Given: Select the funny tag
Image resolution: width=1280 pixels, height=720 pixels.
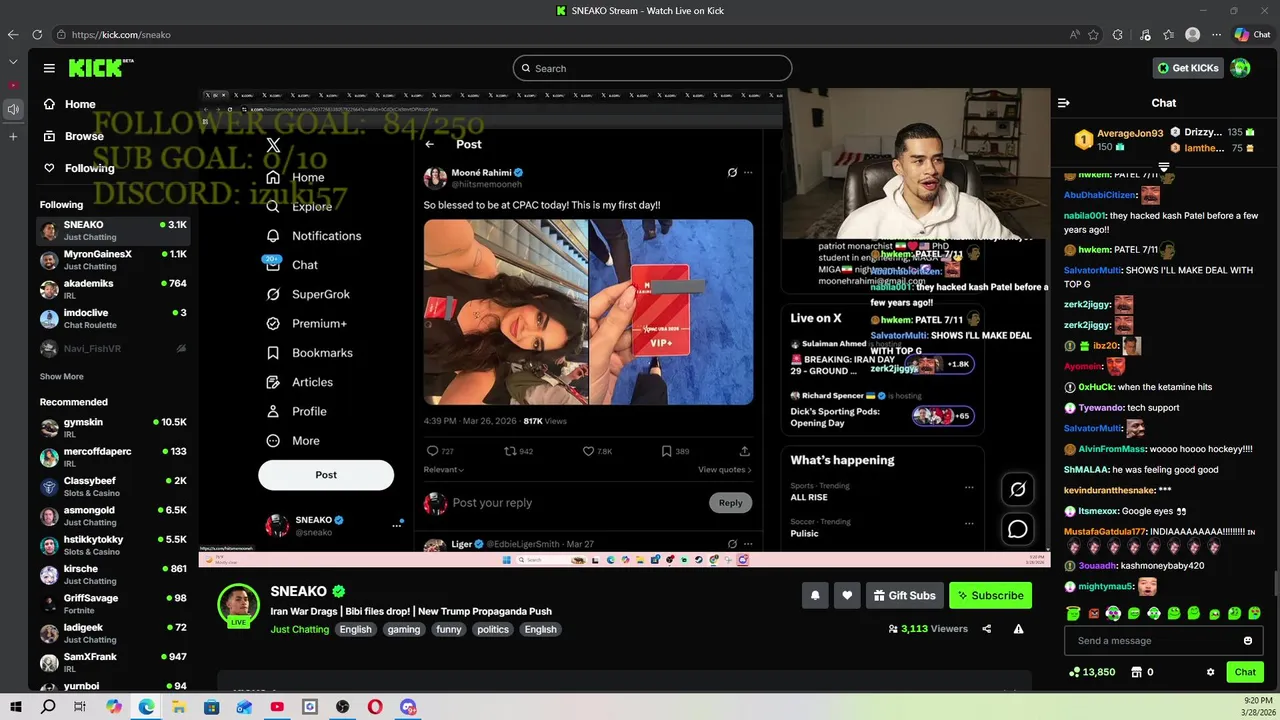Looking at the screenshot, I should coord(449,629).
